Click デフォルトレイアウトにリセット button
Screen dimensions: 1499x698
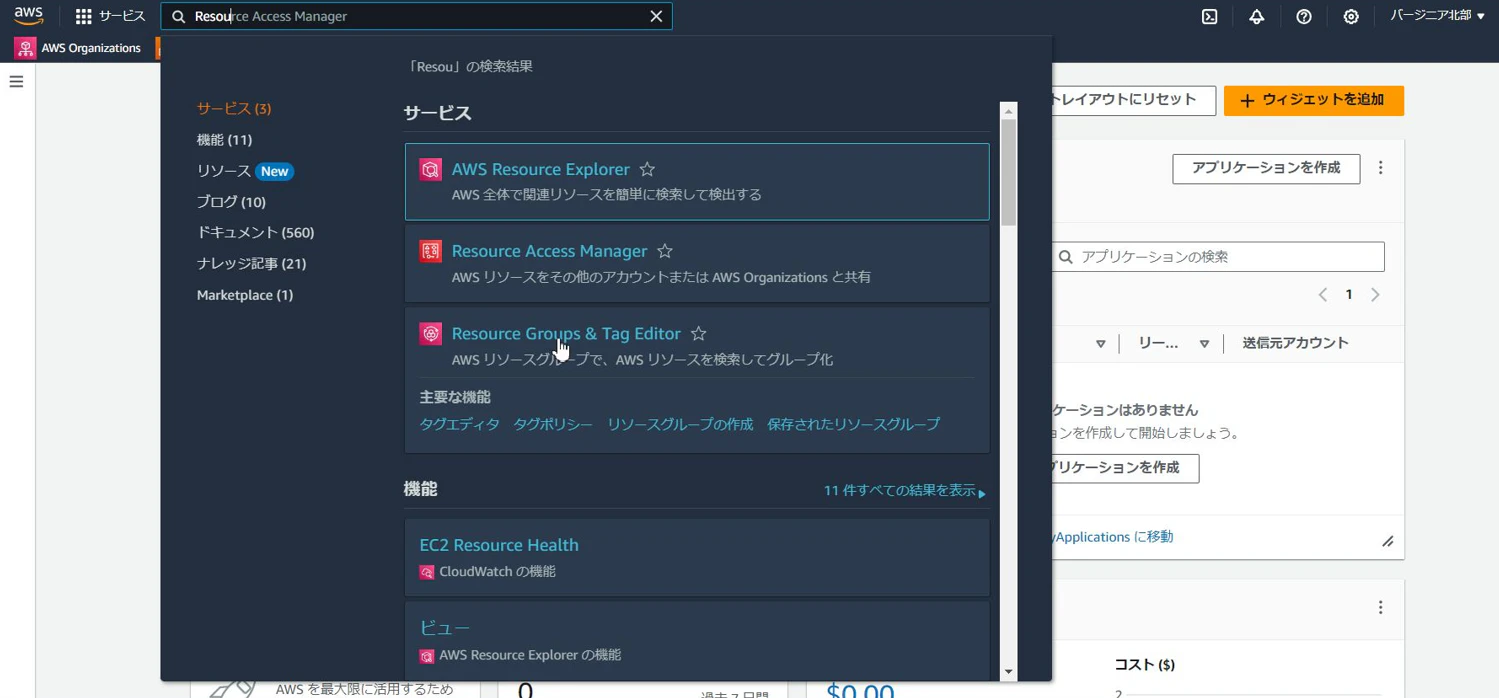(1133, 100)
